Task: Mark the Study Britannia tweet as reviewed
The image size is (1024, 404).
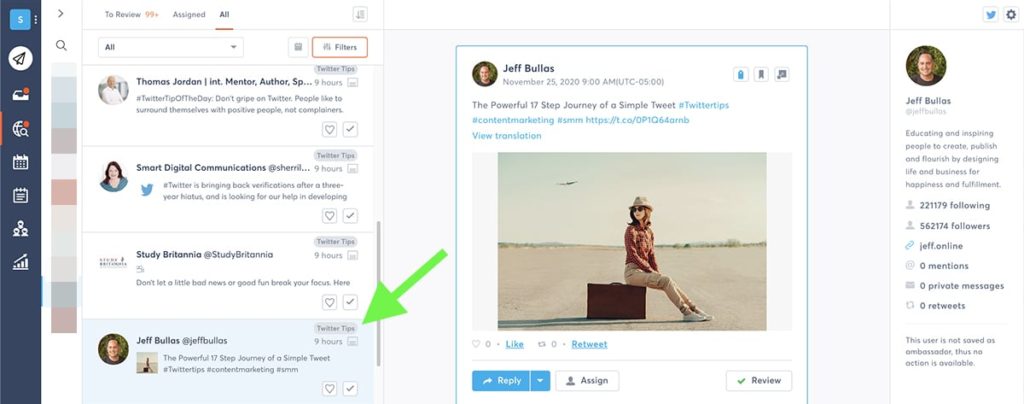Action: [350, 302]
